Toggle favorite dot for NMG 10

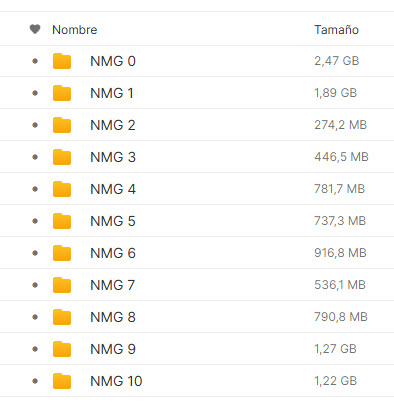(35, 381)
